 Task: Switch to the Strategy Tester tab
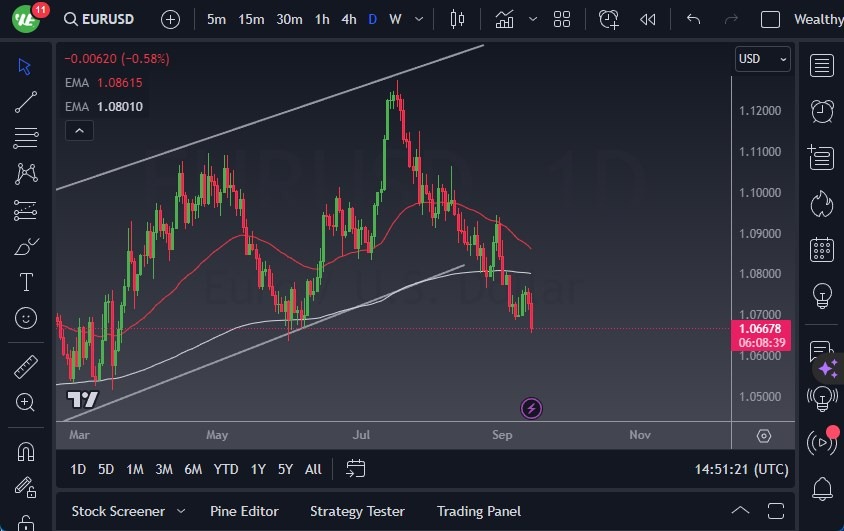357,511
